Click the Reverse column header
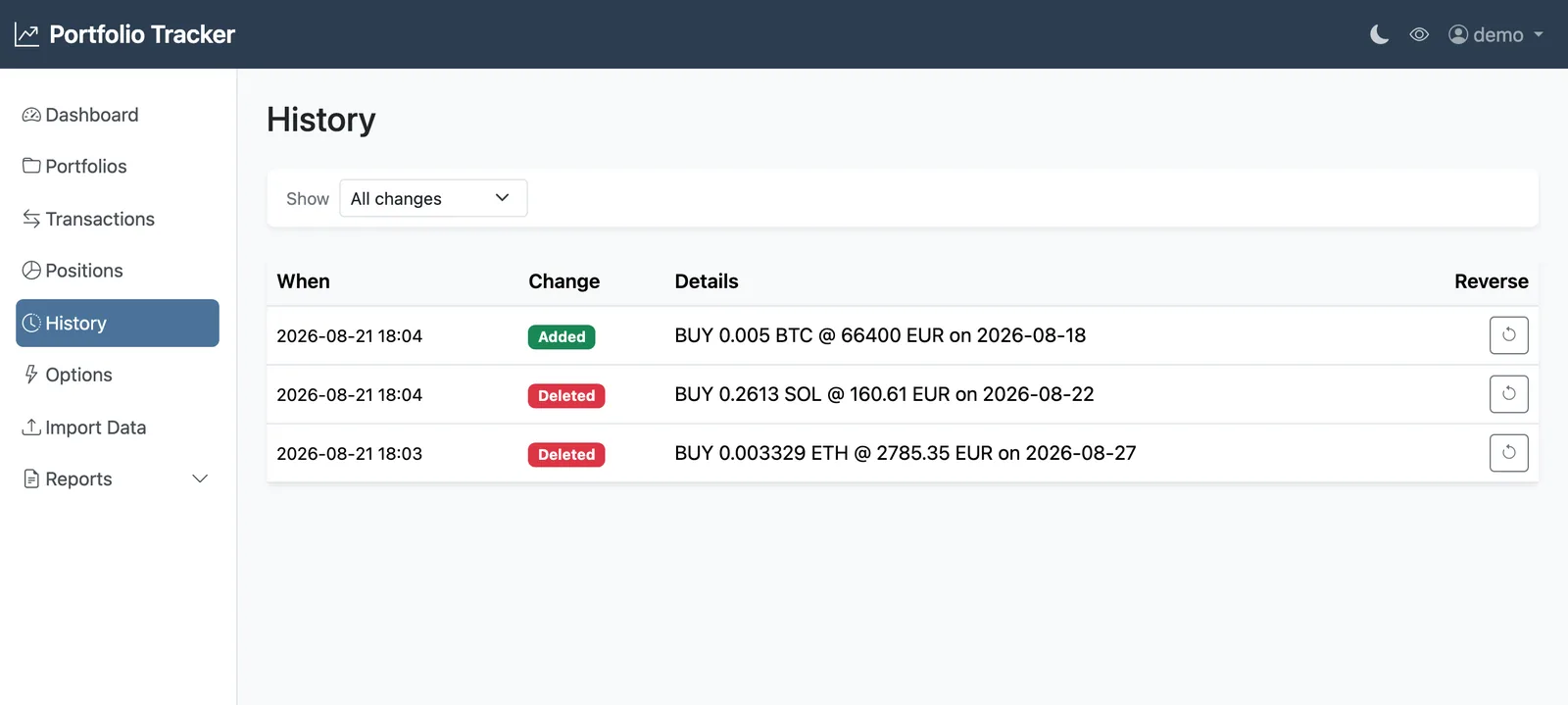 pos(1491,281)
